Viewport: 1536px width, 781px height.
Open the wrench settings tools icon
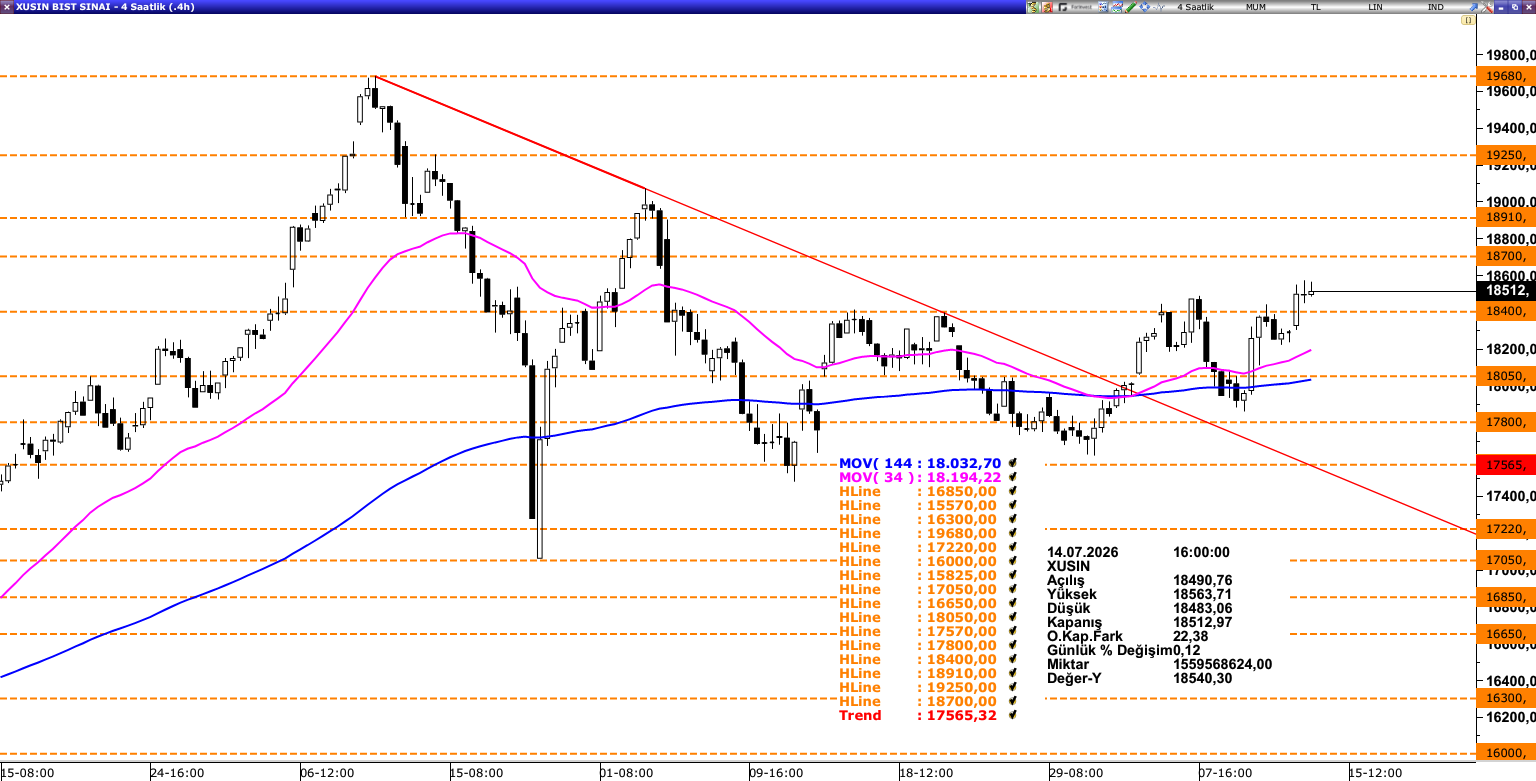(x=1487, y=7)
